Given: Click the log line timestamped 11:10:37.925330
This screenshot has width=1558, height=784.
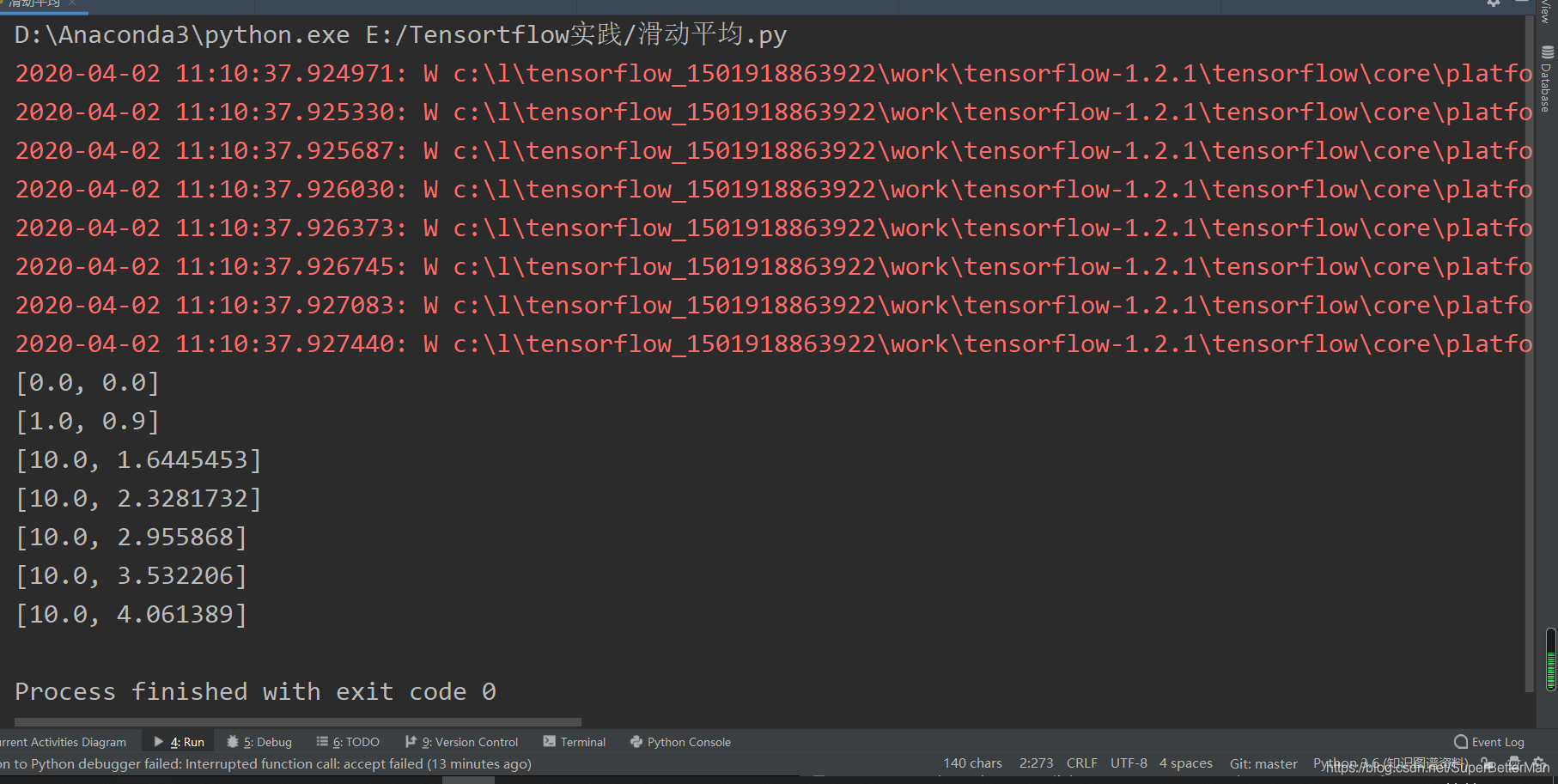Looking at the screenshot, I should tap(773, 112).
